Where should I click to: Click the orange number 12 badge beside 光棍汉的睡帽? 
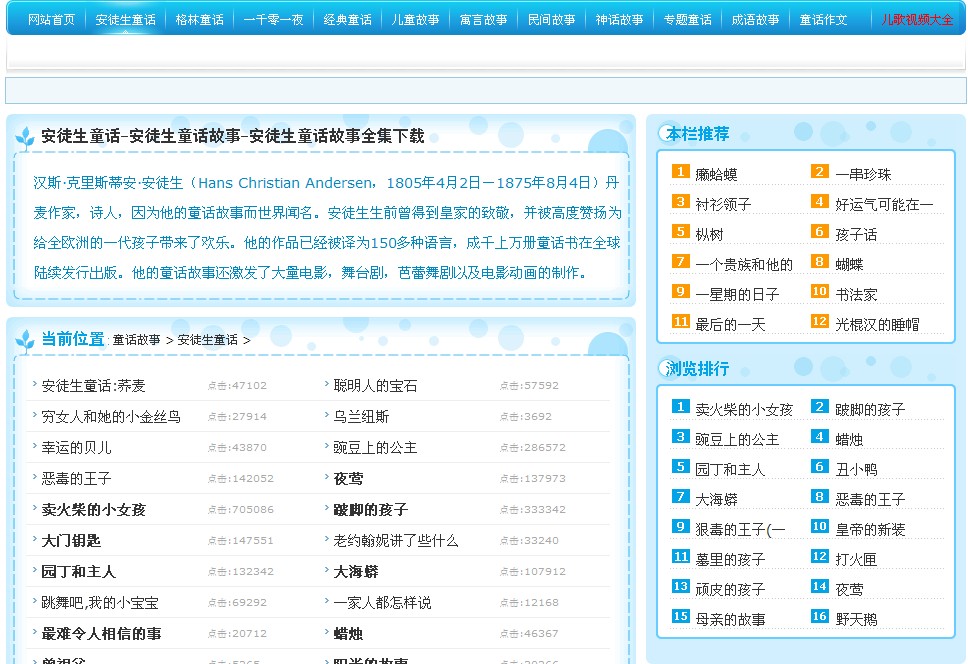[820, 322]
